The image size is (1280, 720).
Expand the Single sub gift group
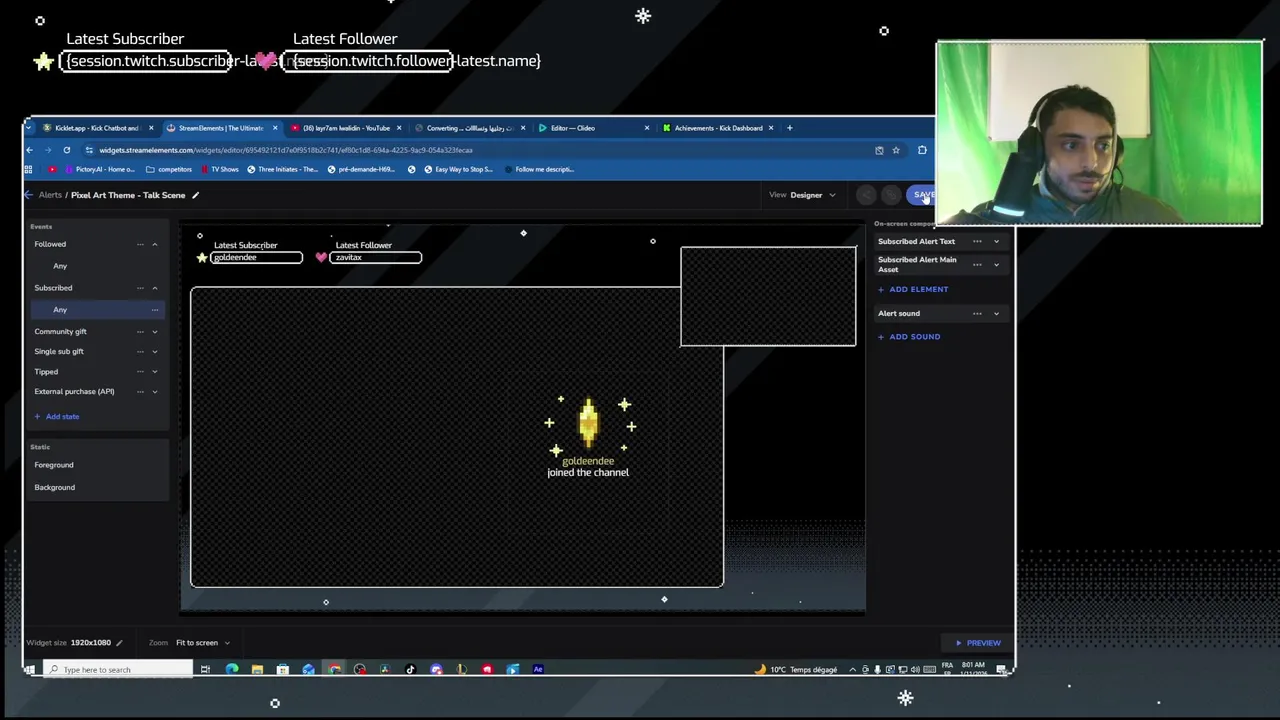pyautogui.click(x=154, y=351)
